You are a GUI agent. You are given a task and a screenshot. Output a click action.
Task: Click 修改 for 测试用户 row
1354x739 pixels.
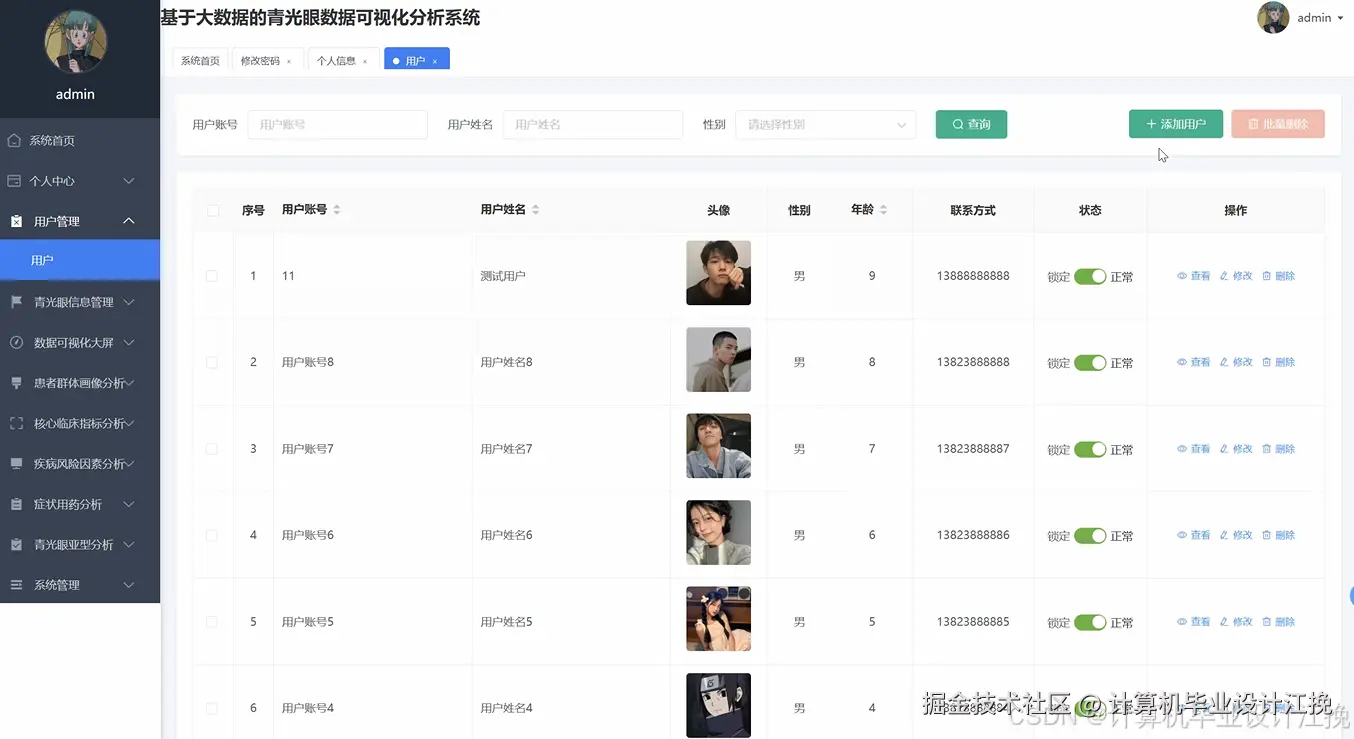(1236, 276)
